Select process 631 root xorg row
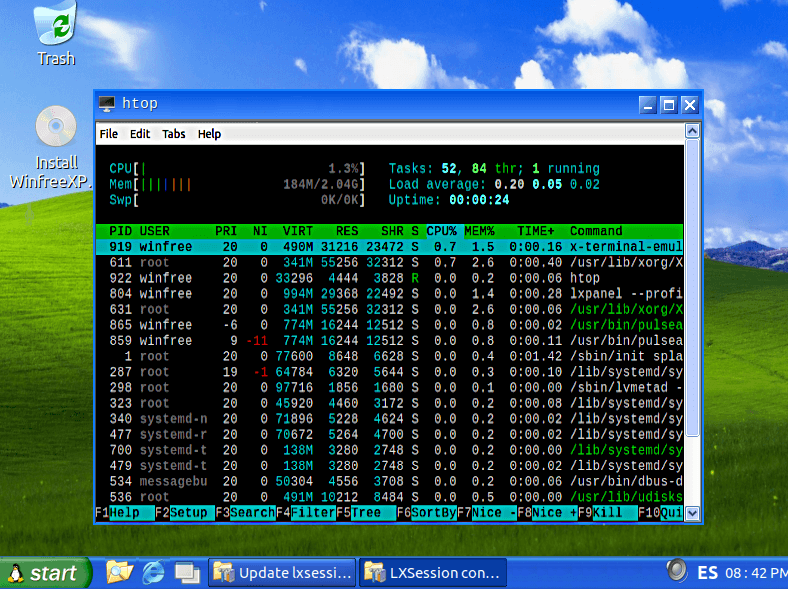The height and width of the screenshot is (589, 788). [x=389, y=309]
